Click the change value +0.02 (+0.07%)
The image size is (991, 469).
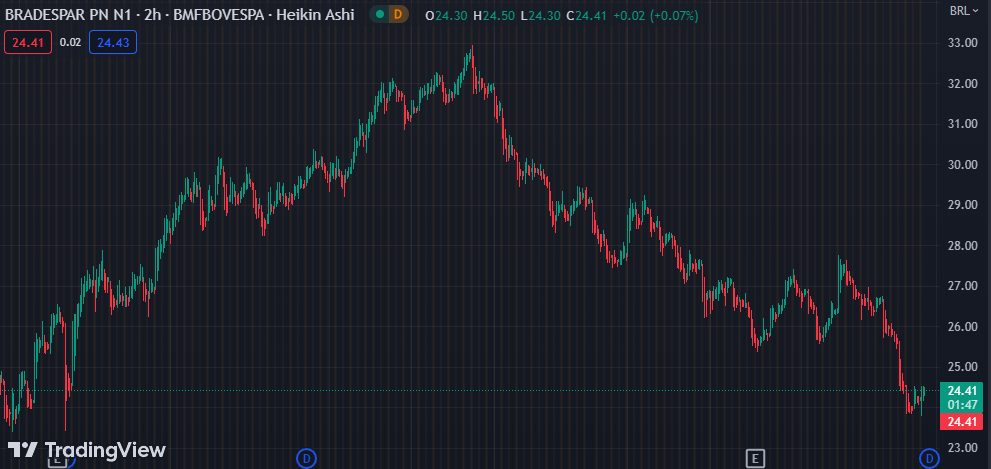(656, 15)
